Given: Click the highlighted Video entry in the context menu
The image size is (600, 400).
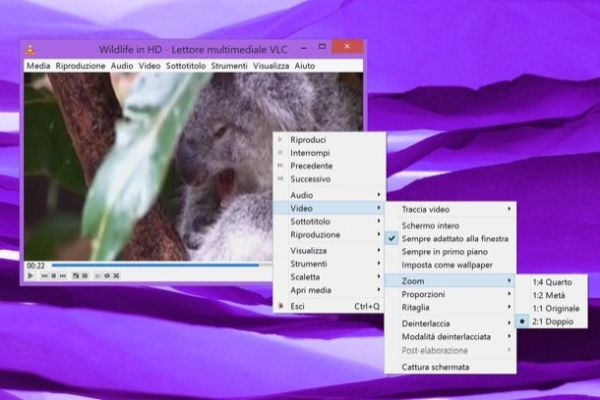Looking at the screenshot, I should coord(329,209).
